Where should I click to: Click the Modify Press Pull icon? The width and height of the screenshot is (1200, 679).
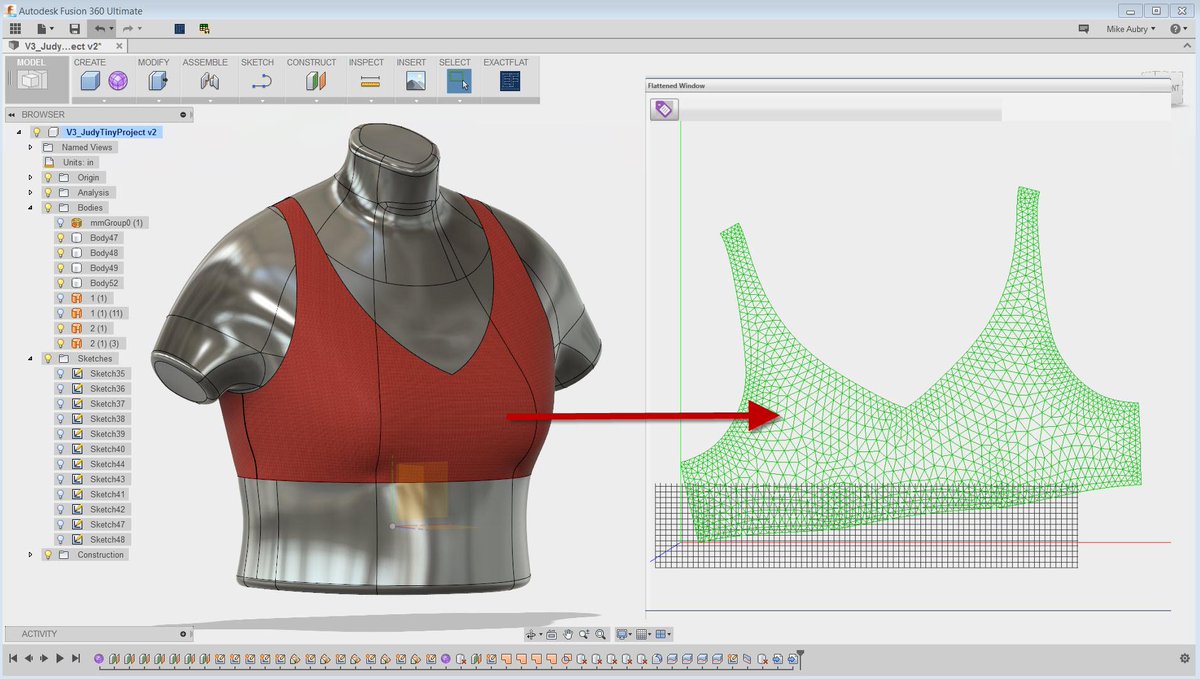coord(157,81)
